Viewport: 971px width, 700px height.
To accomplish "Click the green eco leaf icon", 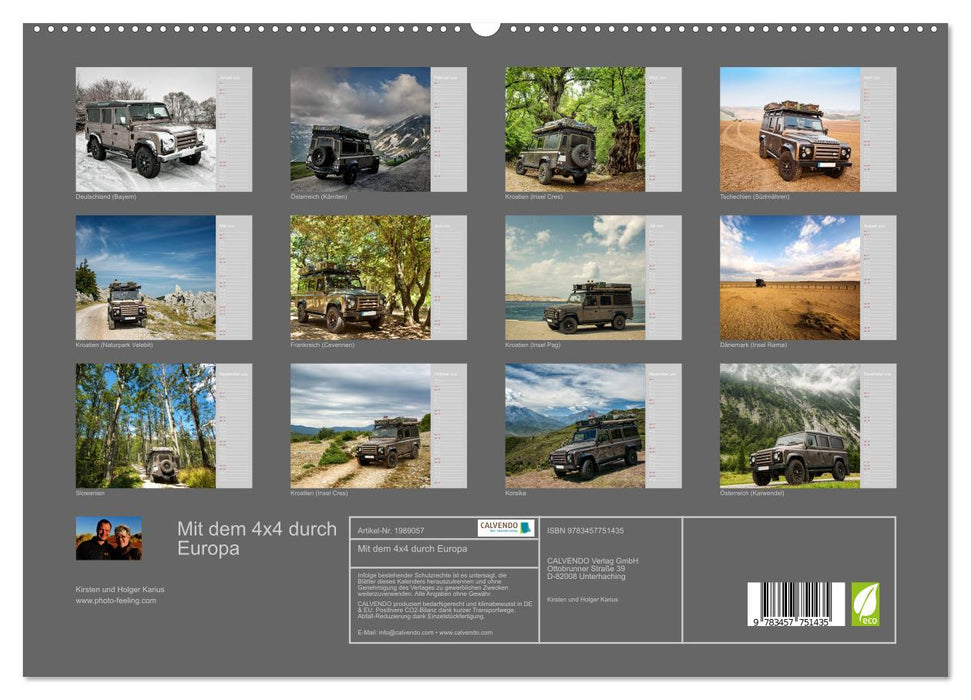I will point(866,603).
